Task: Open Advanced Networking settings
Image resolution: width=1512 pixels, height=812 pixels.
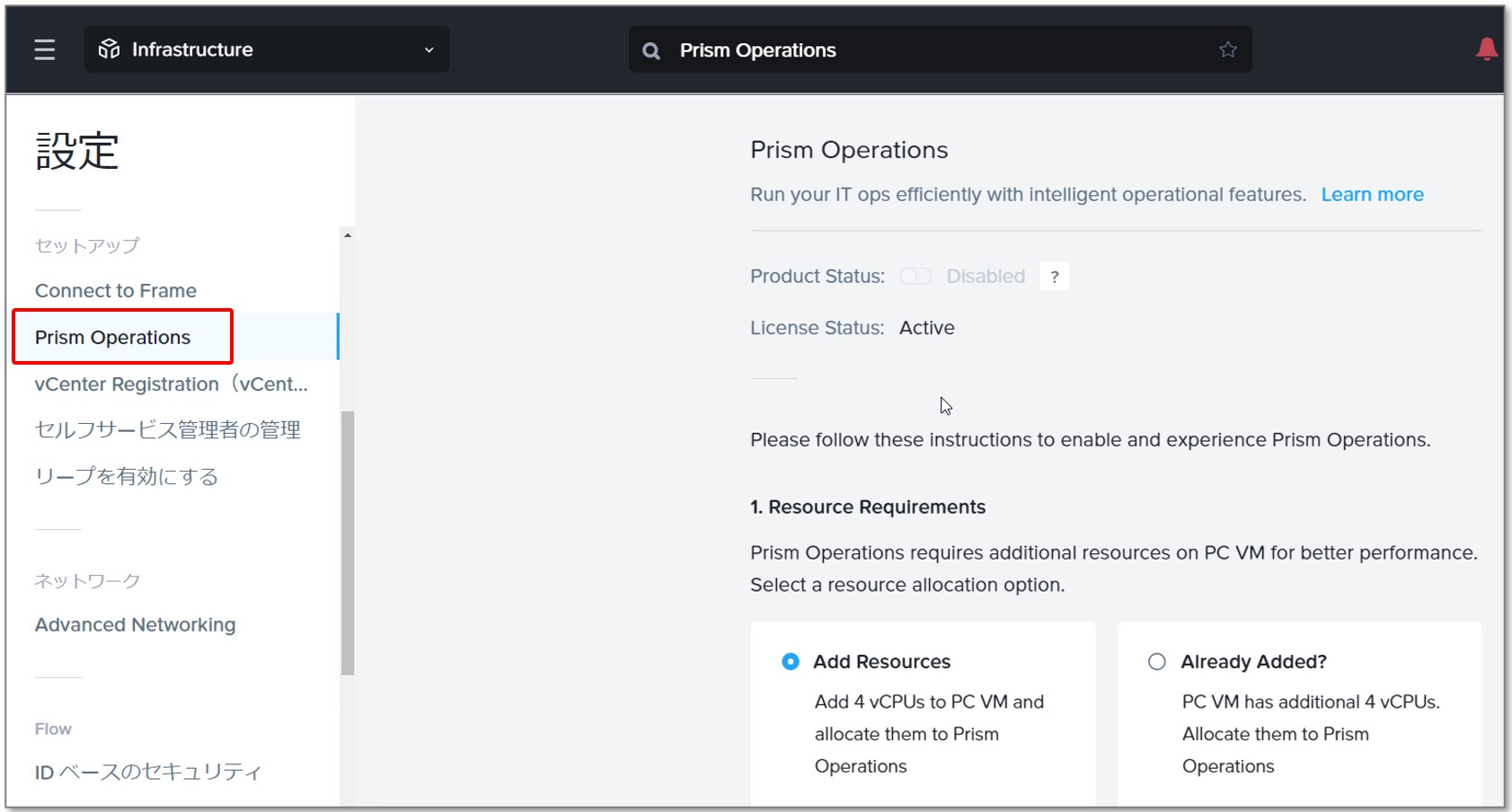Action: coord(136,625)
